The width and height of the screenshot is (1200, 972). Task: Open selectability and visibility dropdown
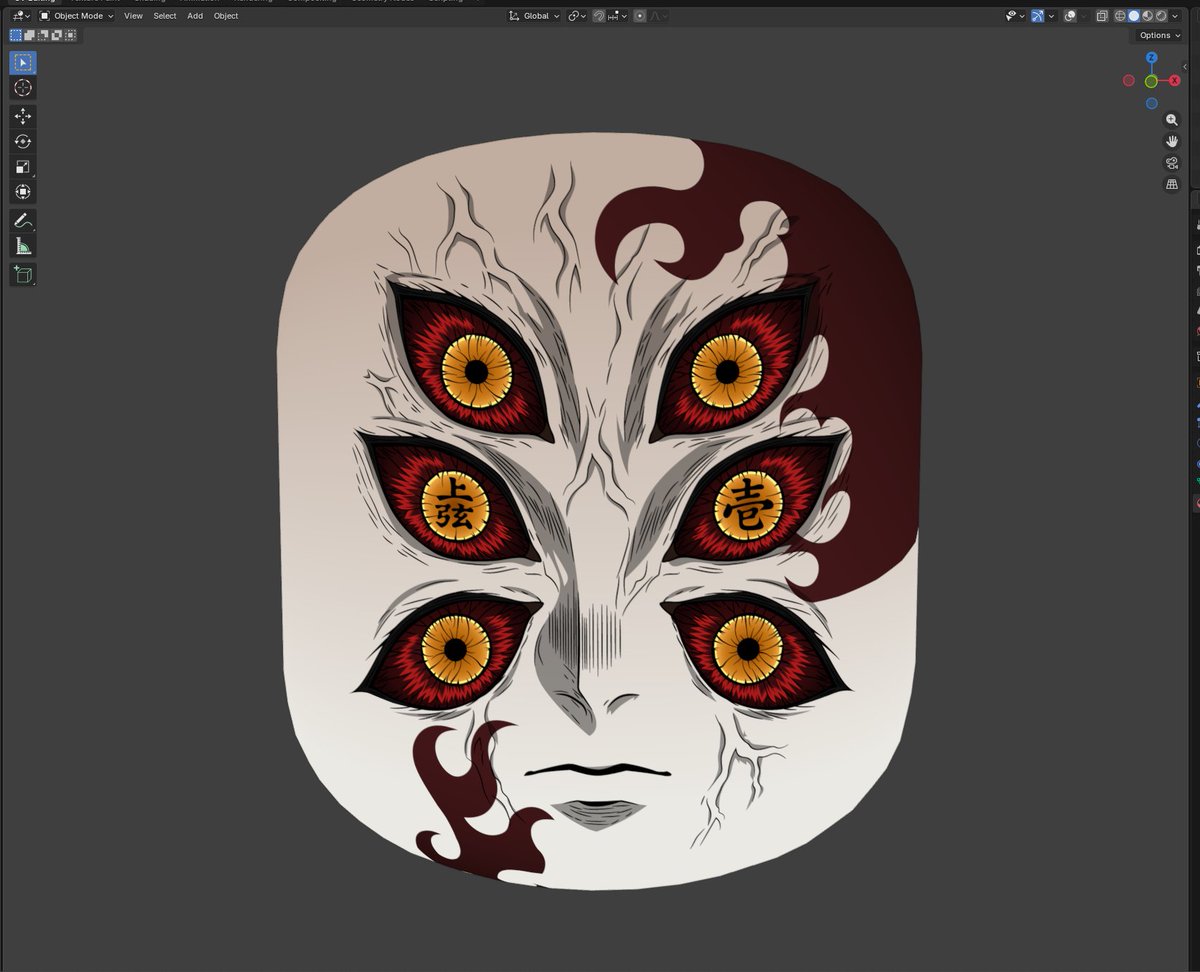1016,16
